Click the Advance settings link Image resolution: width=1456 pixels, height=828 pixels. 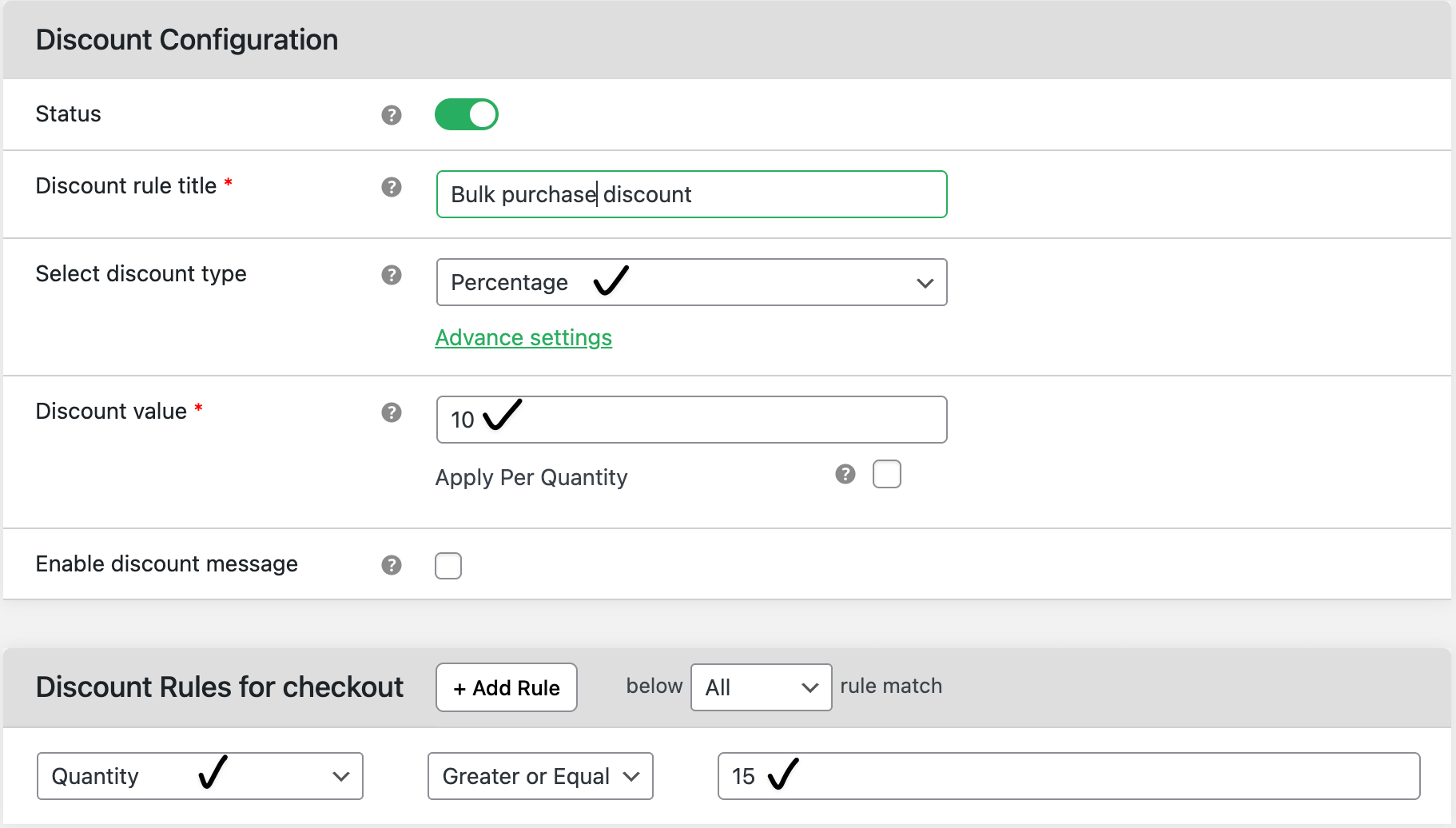click(x=523, y=337)
